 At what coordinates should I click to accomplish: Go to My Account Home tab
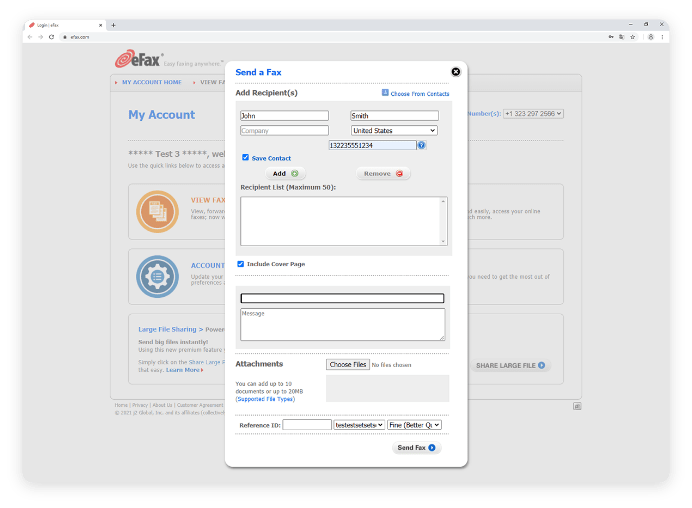pyautogui.click(x=151, y=82)
